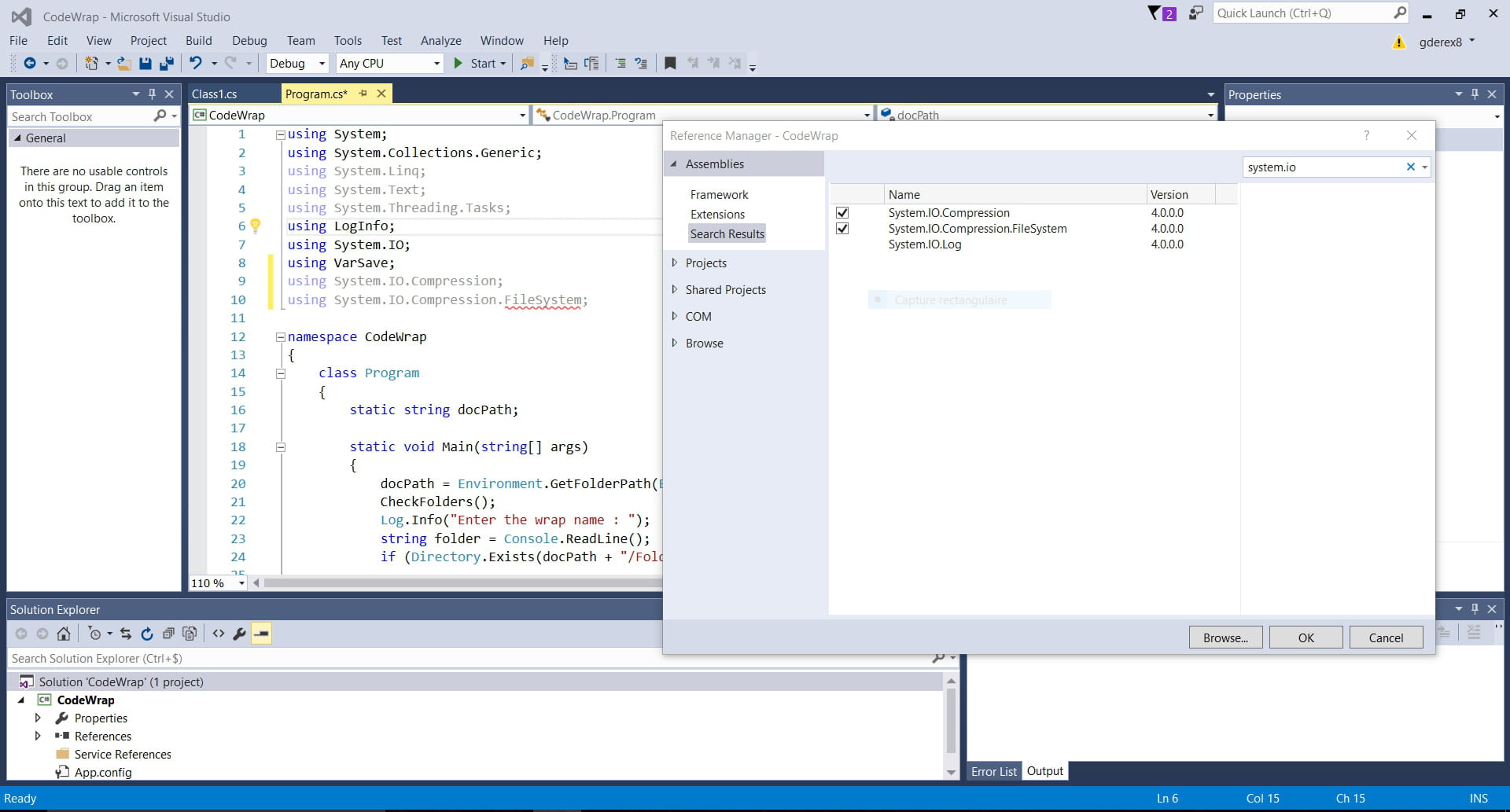This screenshot has height=812, width=1510.
Task: Click the lightbulb quick actions icon on line 6
Action: tap(256, 226)
